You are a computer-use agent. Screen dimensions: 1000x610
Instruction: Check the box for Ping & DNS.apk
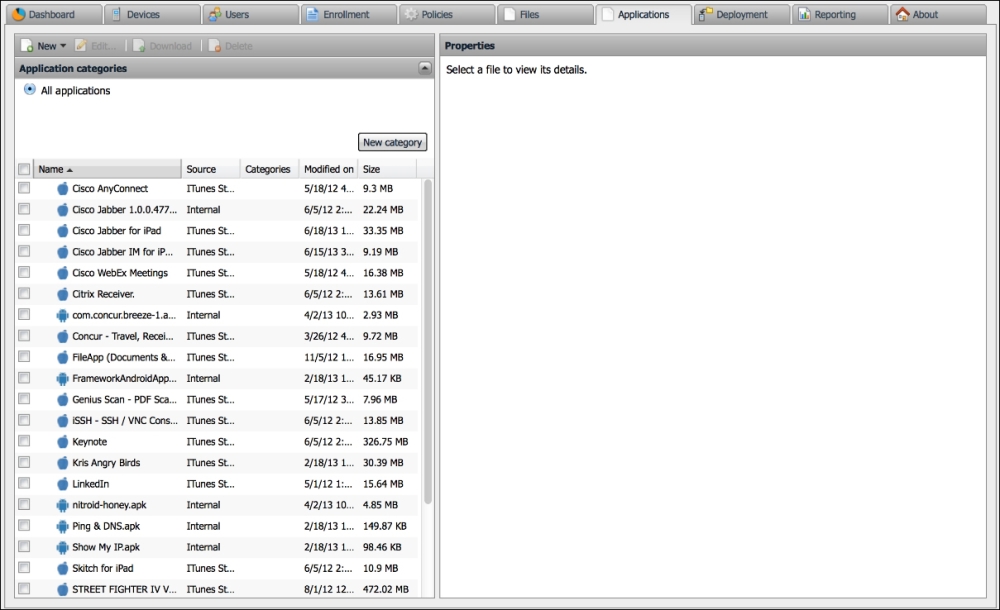[24, 524]
